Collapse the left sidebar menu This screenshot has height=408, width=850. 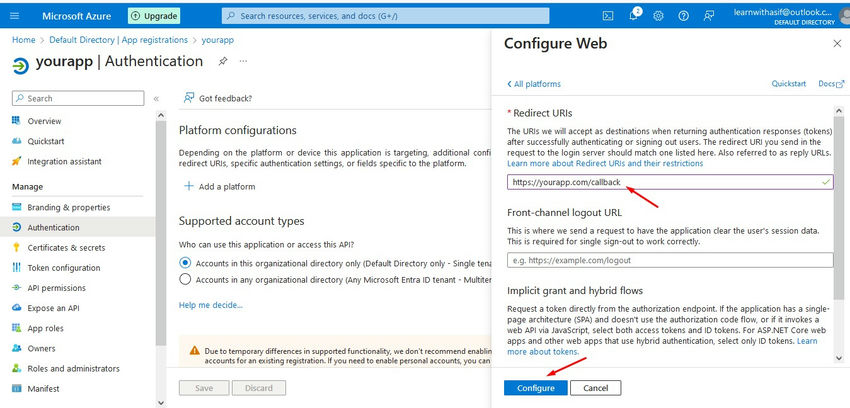156,98
